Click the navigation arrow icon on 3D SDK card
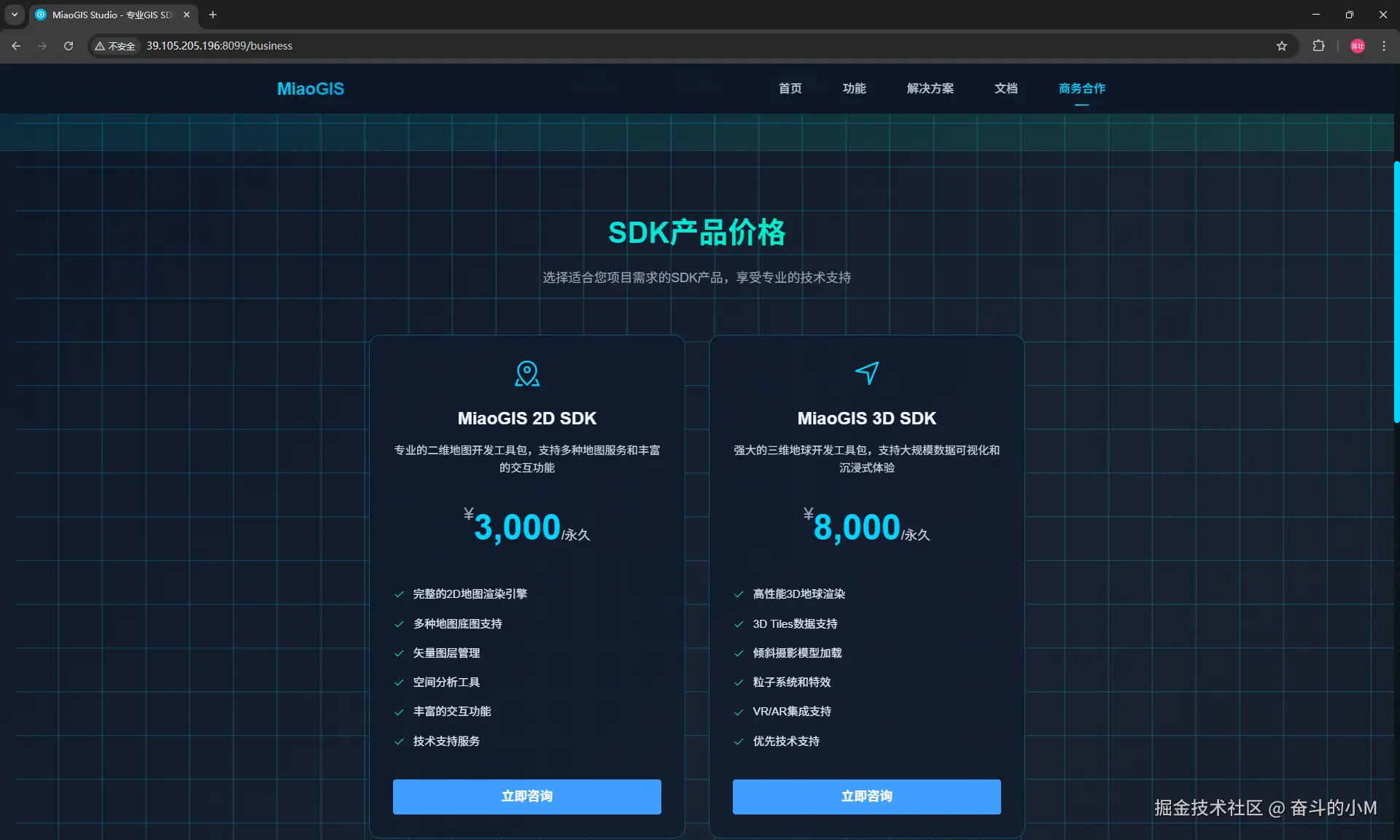This screenshot has width=1400, height=840. coord(866,373)
